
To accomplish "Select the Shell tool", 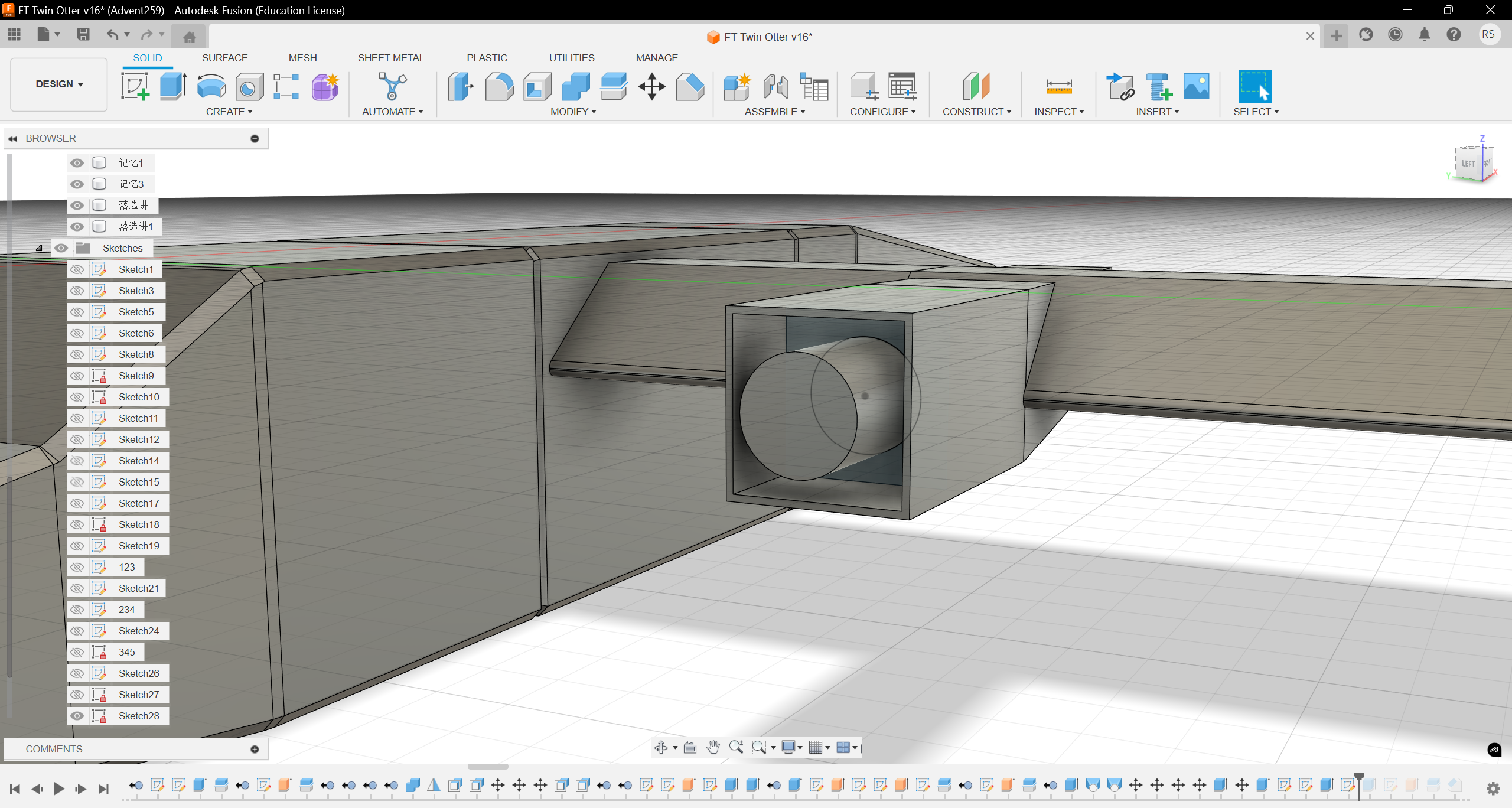I will (537, 86).
